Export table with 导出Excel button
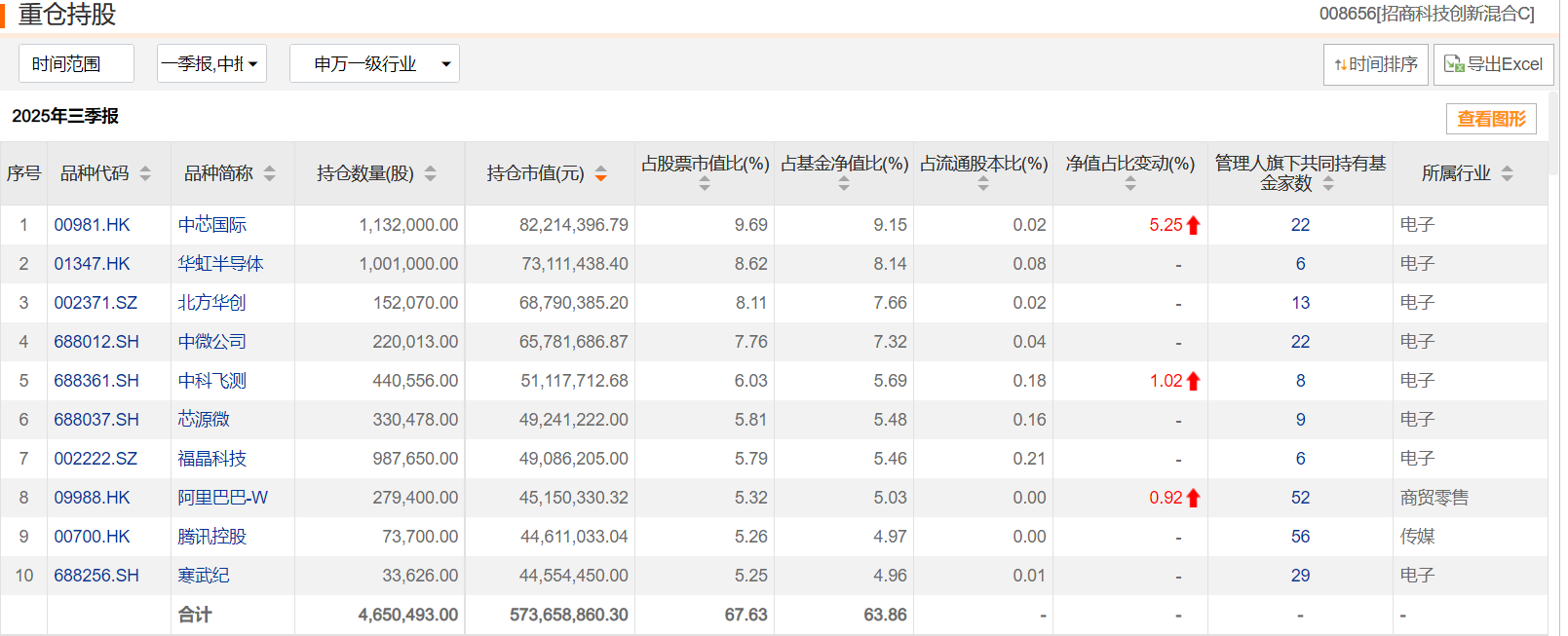 (x=1494, y=64)
